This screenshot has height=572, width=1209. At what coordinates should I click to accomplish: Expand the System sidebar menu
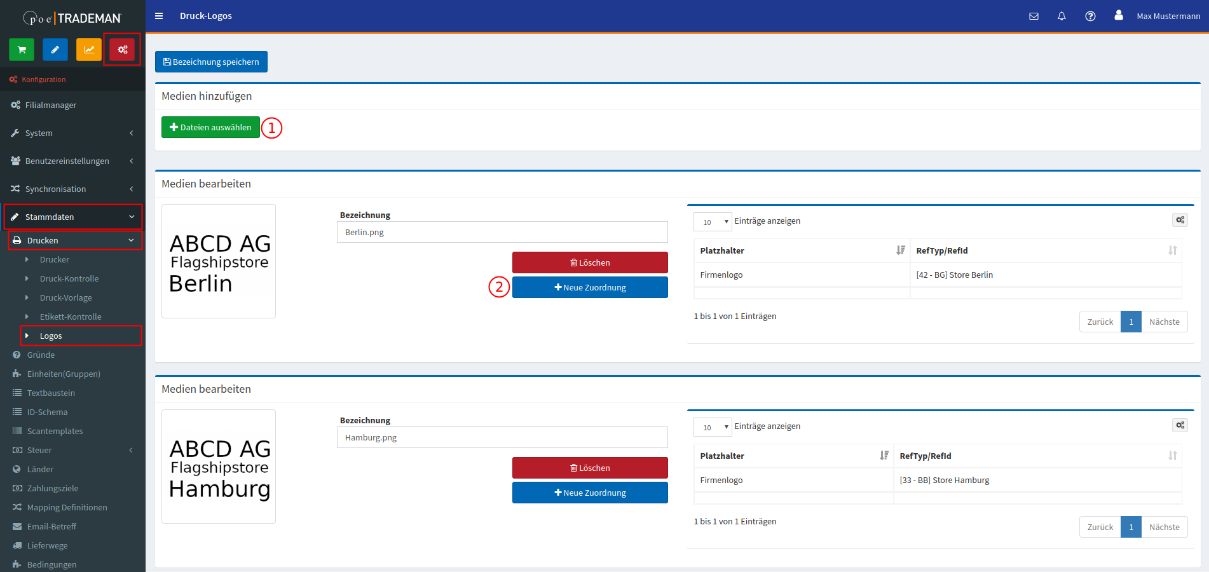click(72, 133)
